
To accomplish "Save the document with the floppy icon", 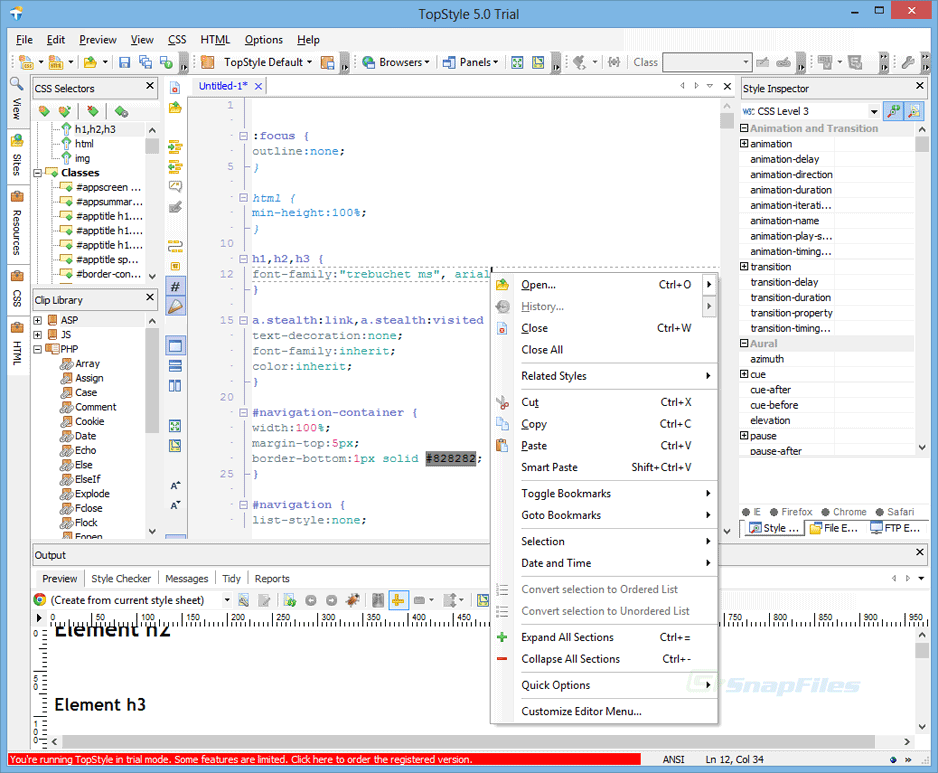I will [124, 62].
